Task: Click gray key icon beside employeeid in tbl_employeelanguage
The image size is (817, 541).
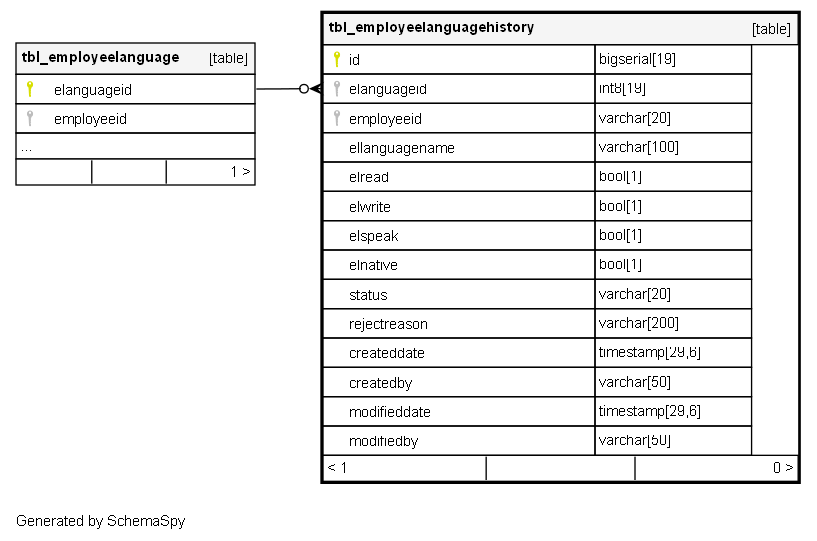Action: tap(30, 119)
